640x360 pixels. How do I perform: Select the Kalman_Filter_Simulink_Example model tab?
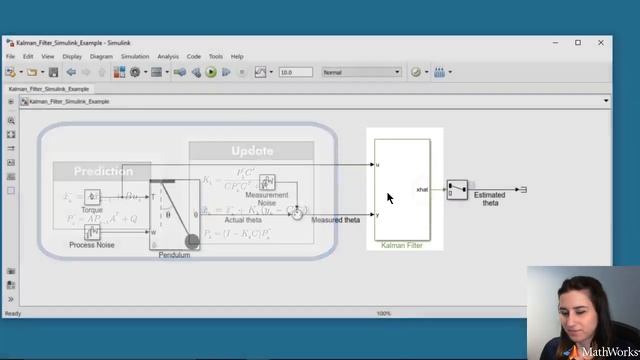click(x=49, y=89)
